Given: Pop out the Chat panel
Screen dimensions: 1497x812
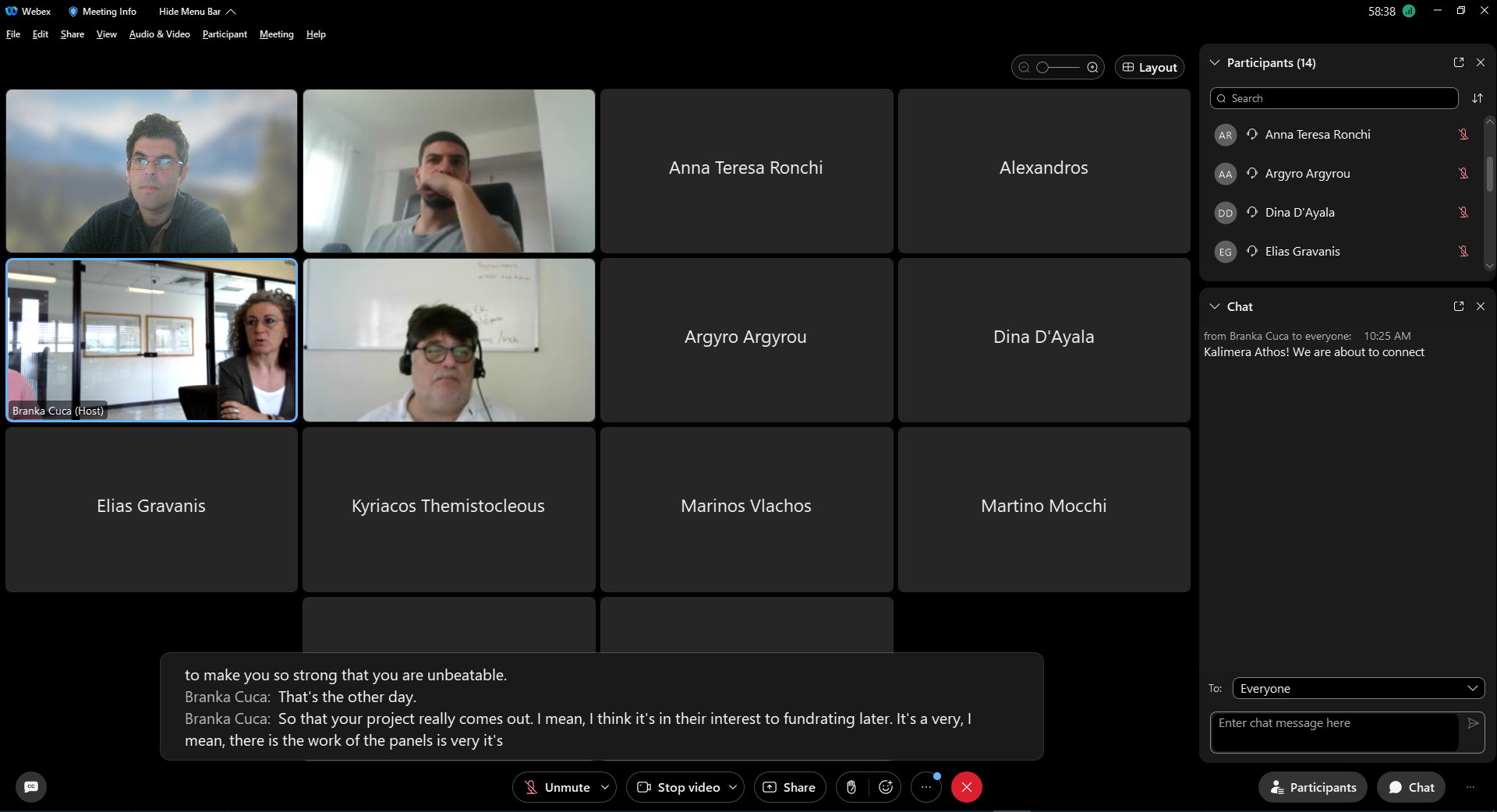Looking at the screenshot, I should (x=1459, y=306).
